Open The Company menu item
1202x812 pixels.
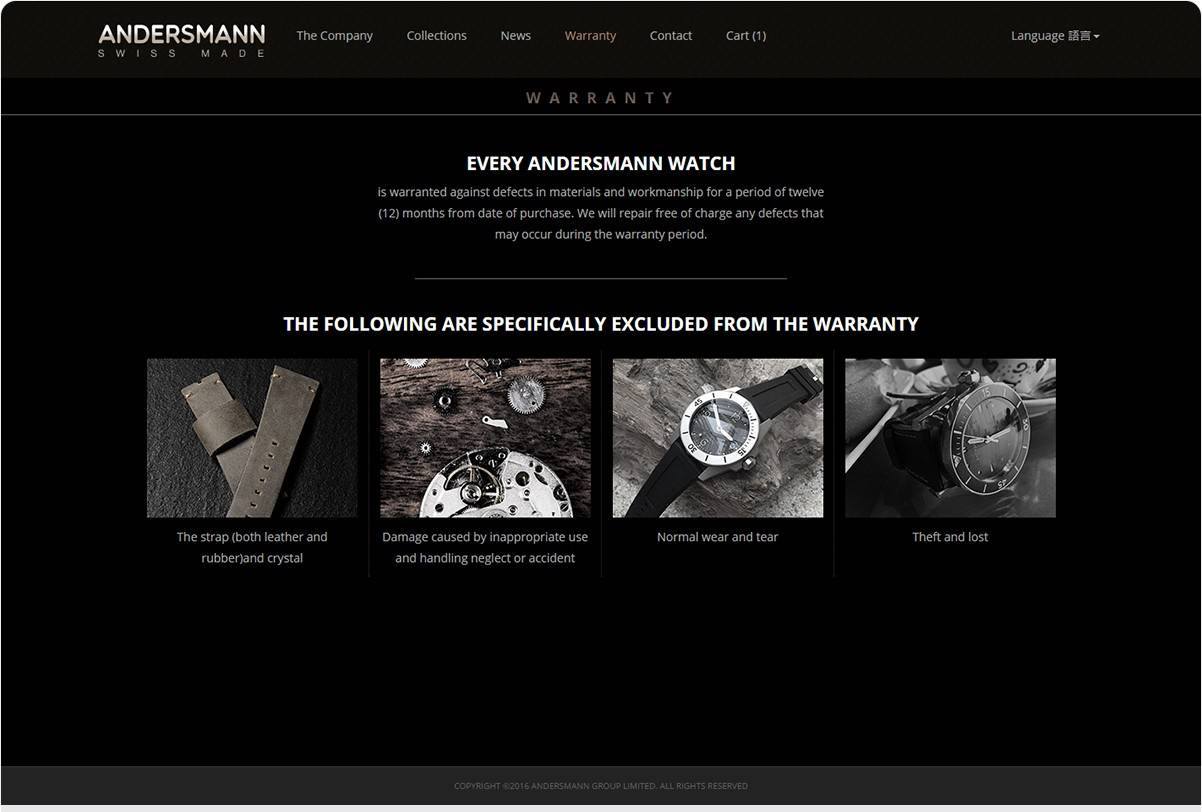(x=334, y=35)
